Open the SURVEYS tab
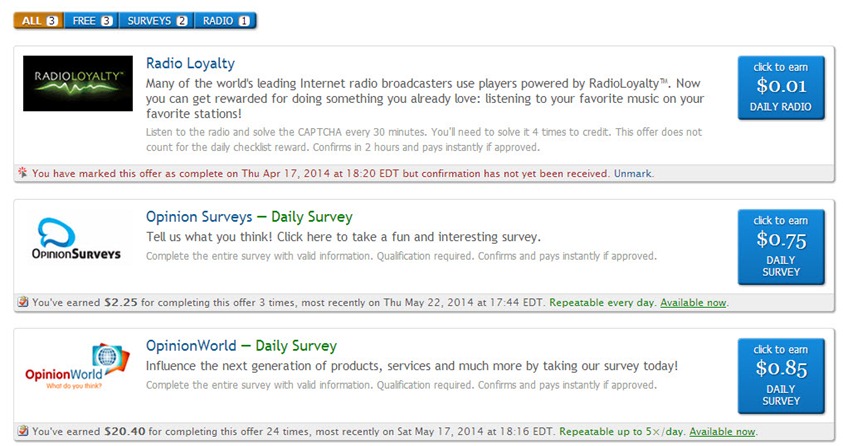The image size is (843, 446). point(157,21)
